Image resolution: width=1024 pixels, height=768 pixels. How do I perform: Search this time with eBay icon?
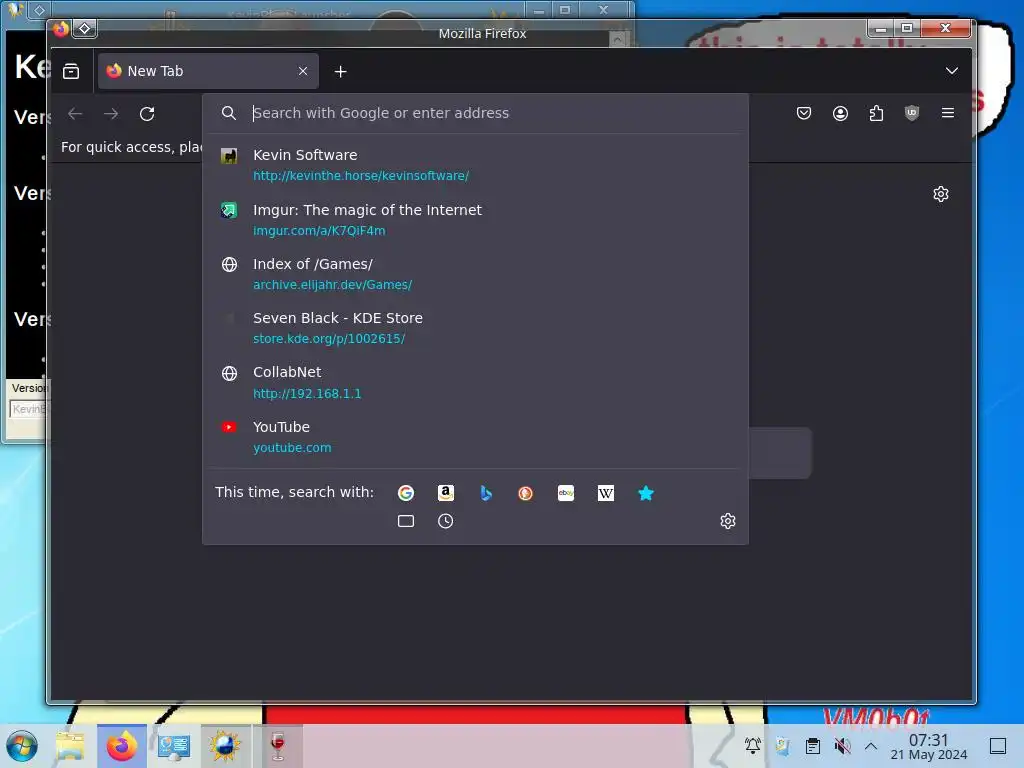point(566,493)
